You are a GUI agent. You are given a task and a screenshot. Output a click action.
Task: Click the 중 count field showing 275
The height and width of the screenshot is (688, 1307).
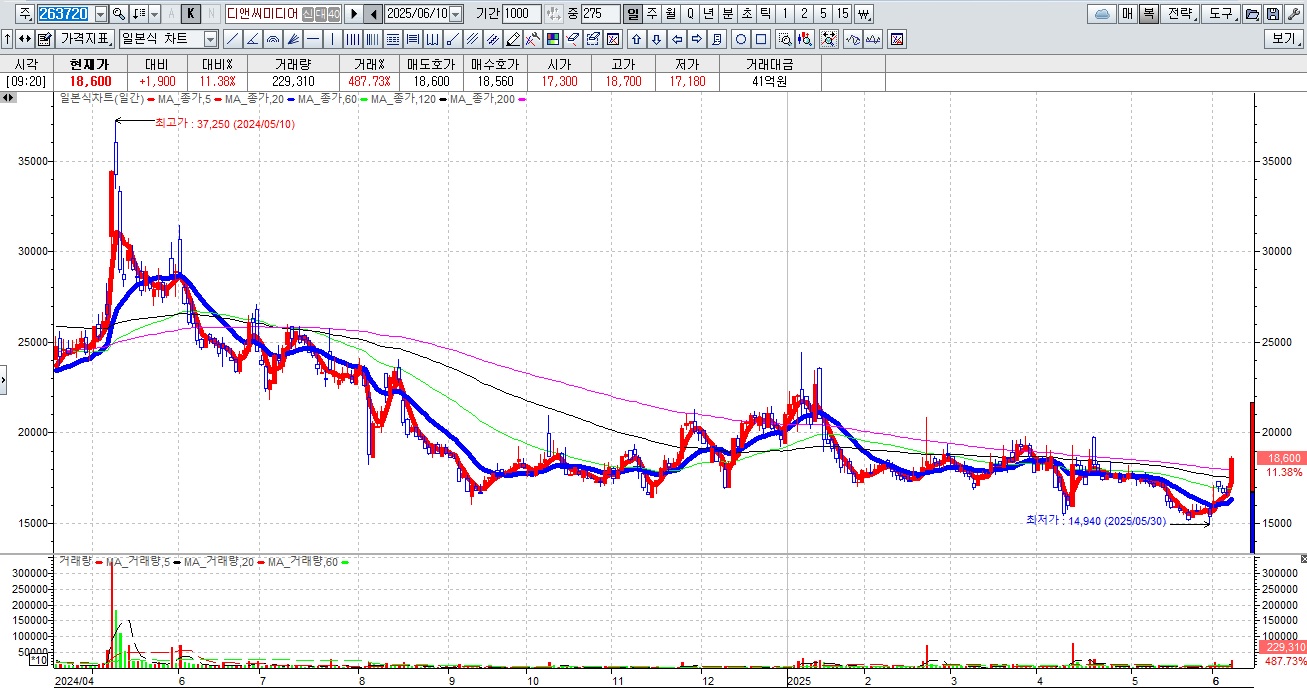coord(600,14)
